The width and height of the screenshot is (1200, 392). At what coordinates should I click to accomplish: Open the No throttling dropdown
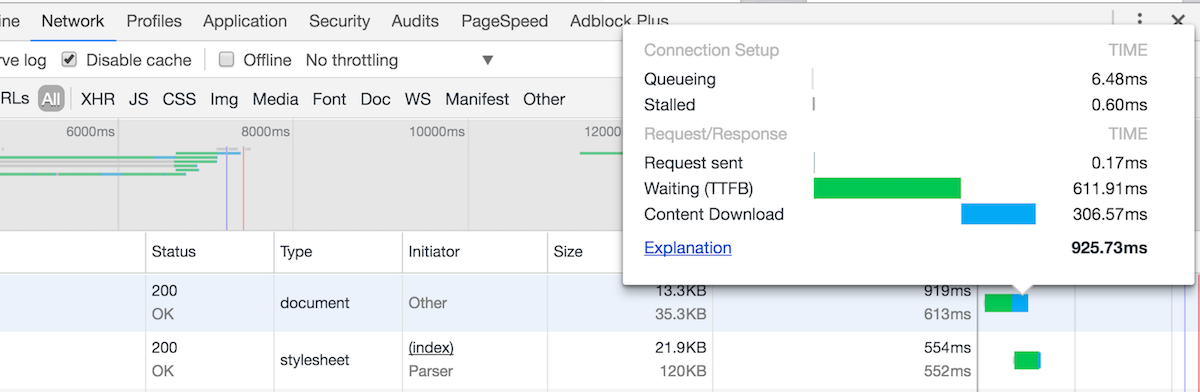[x=400, y=60]
